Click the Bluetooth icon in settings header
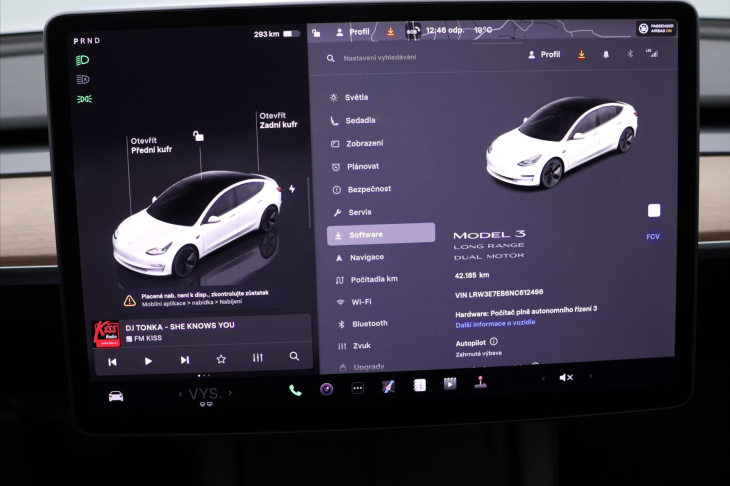The width and height of the screenshot is (730, 486). (x=630, y=54)
